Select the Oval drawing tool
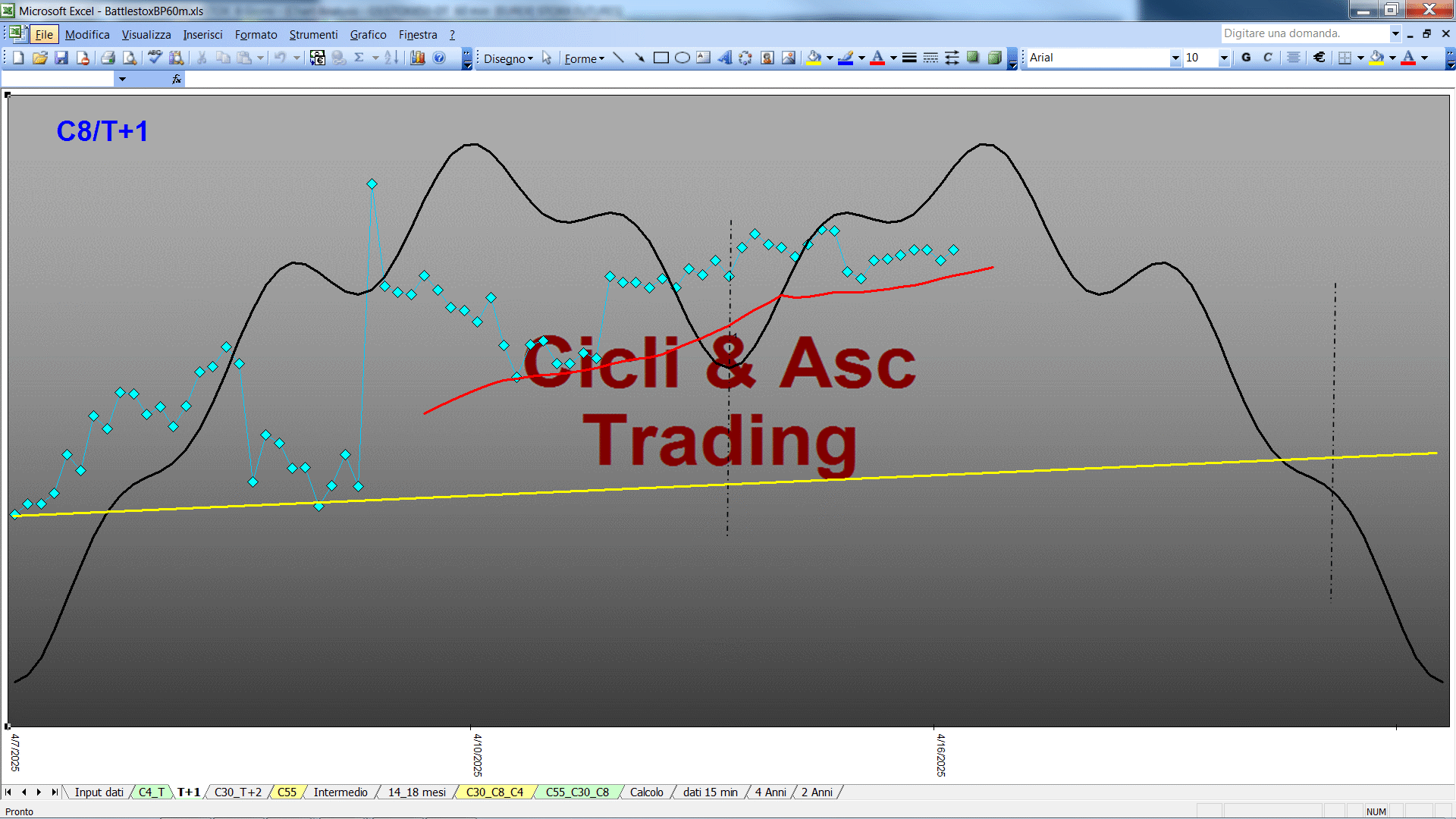 pos(682,58)
